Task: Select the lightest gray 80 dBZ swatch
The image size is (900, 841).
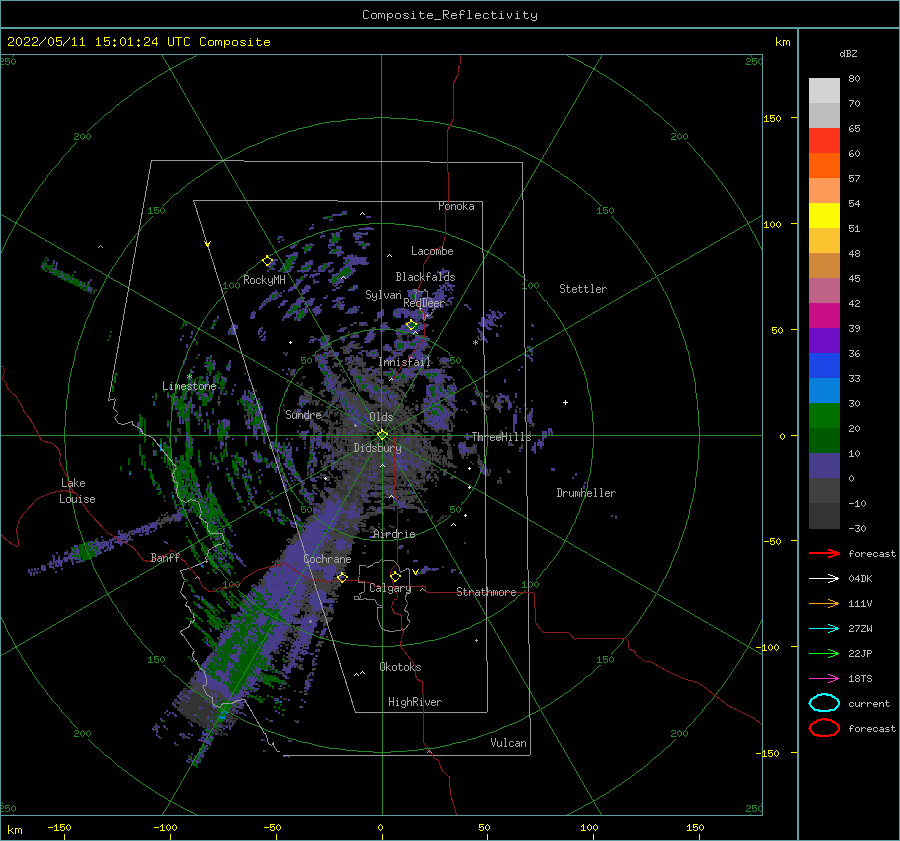Action: pyautogui.click(x=824, y=90)
